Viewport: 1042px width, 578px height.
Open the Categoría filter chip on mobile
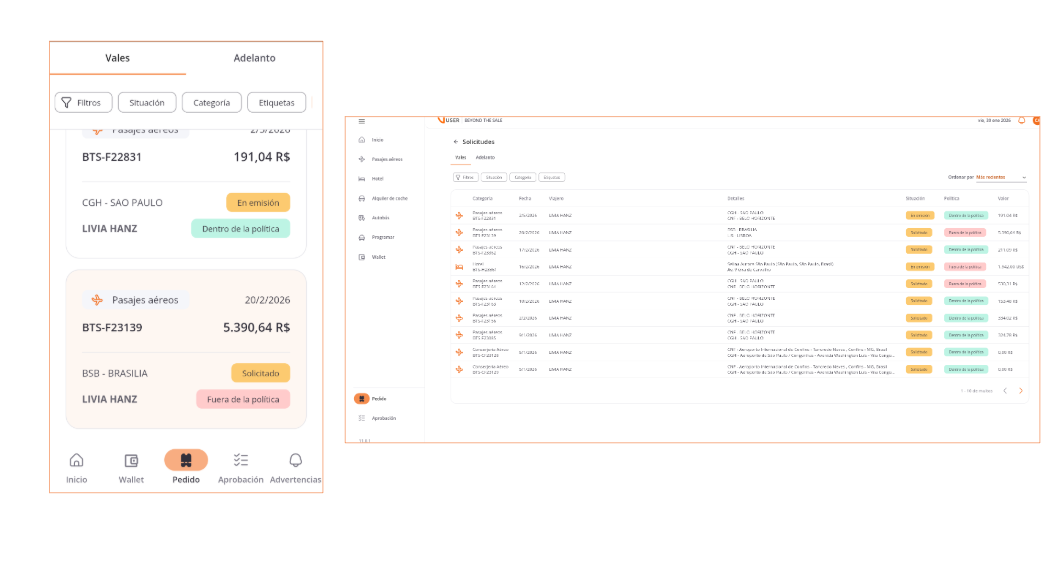[211, 102]
